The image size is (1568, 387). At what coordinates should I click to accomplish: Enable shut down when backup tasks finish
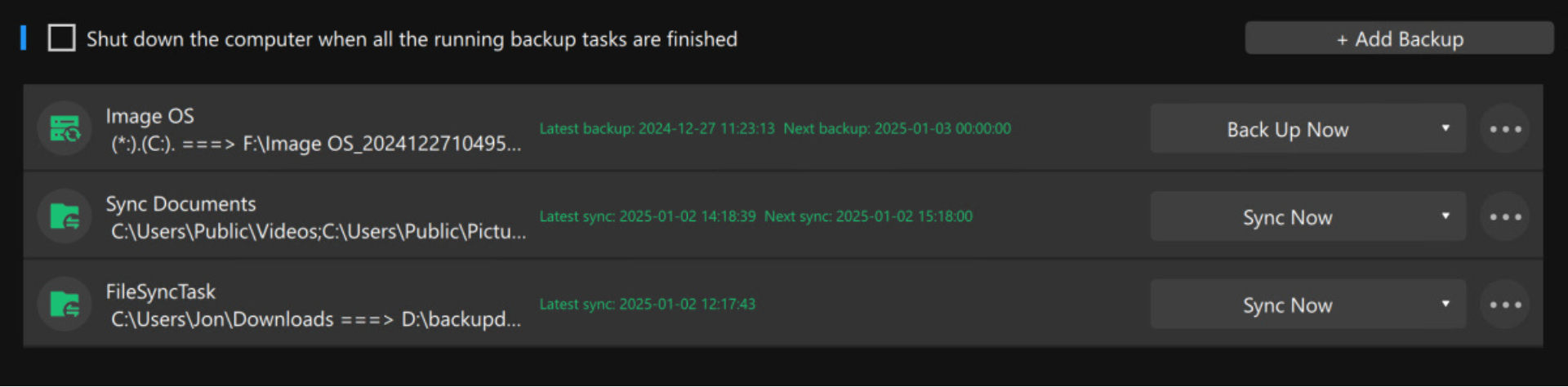[x=62, y=38]
